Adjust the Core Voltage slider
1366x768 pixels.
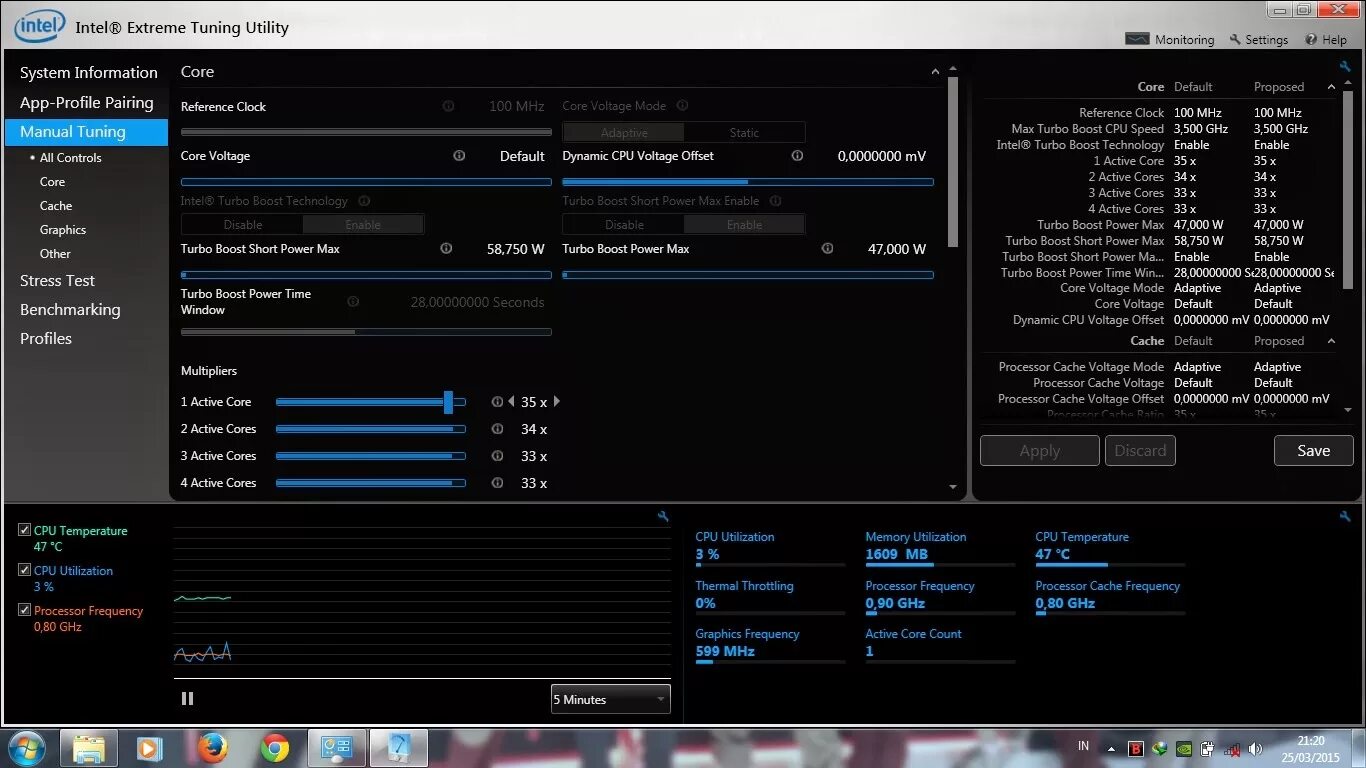[x=366, y=182]
